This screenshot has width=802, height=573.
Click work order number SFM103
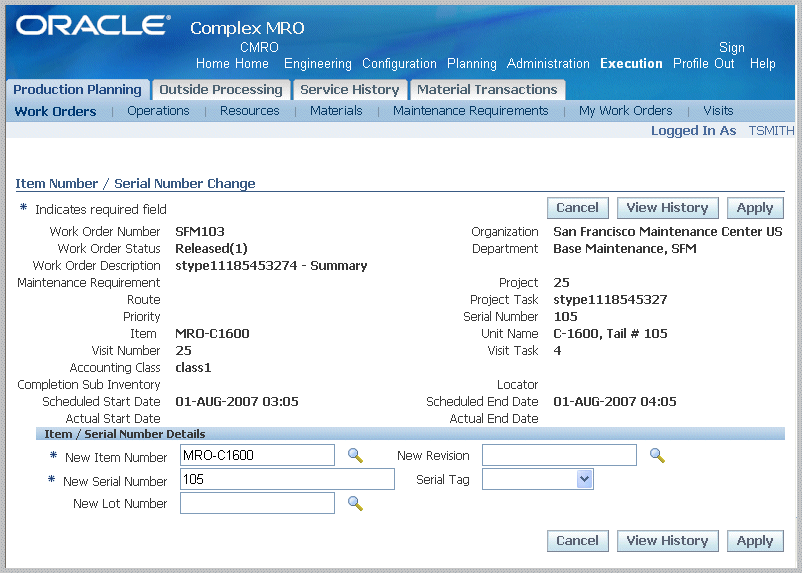[x=200, y=232]
